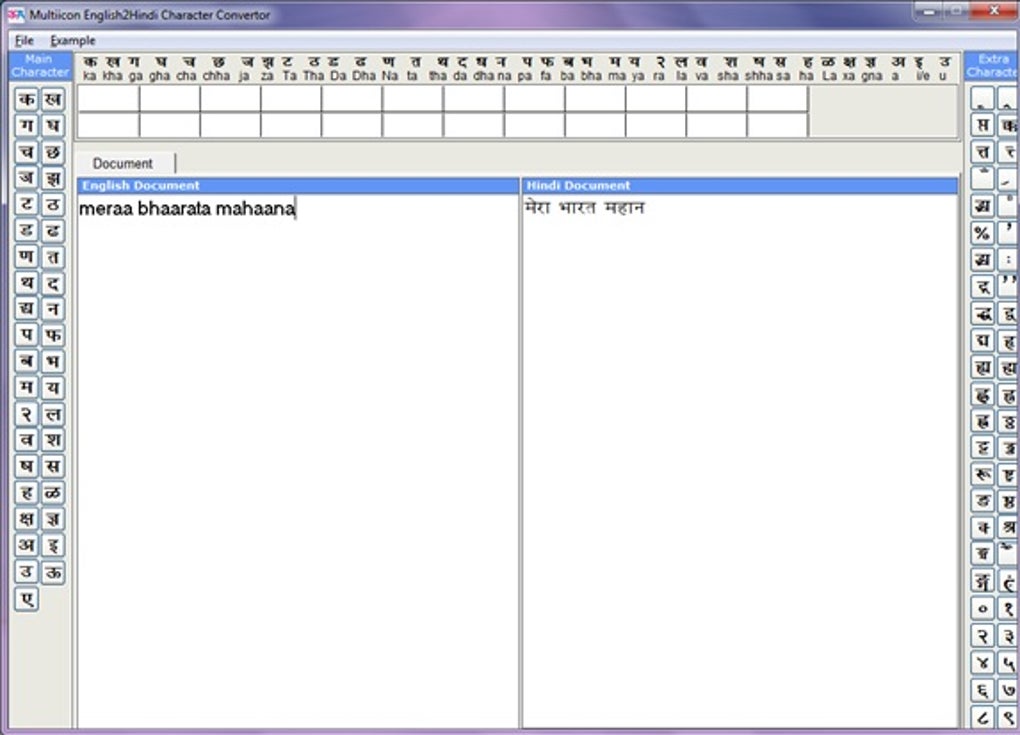Click the क (ka) character button
The width and height of the screenshot is (1020, 735).
[26, 100]
